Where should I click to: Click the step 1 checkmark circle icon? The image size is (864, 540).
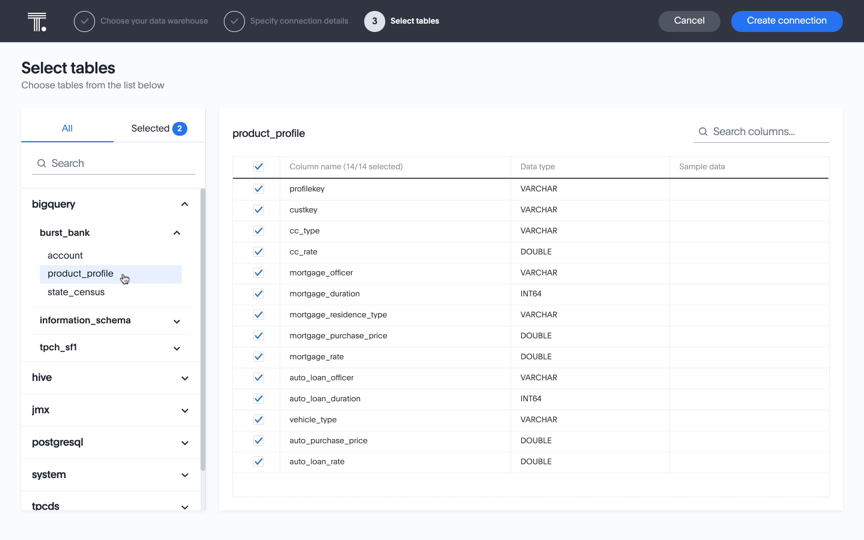click(x=84, y=21)
